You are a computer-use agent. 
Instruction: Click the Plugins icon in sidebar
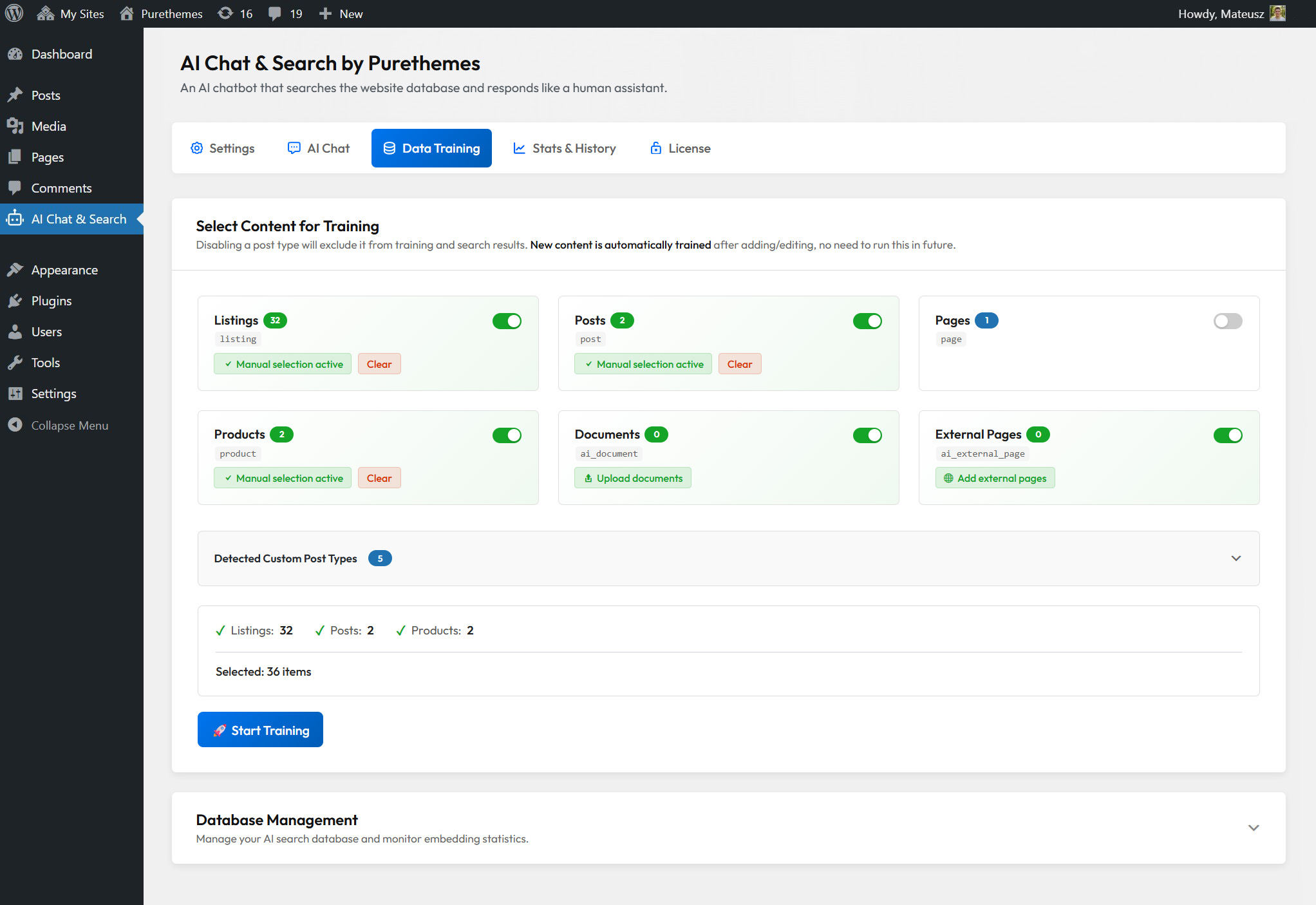pyautogui.click(x=15, y=301)
